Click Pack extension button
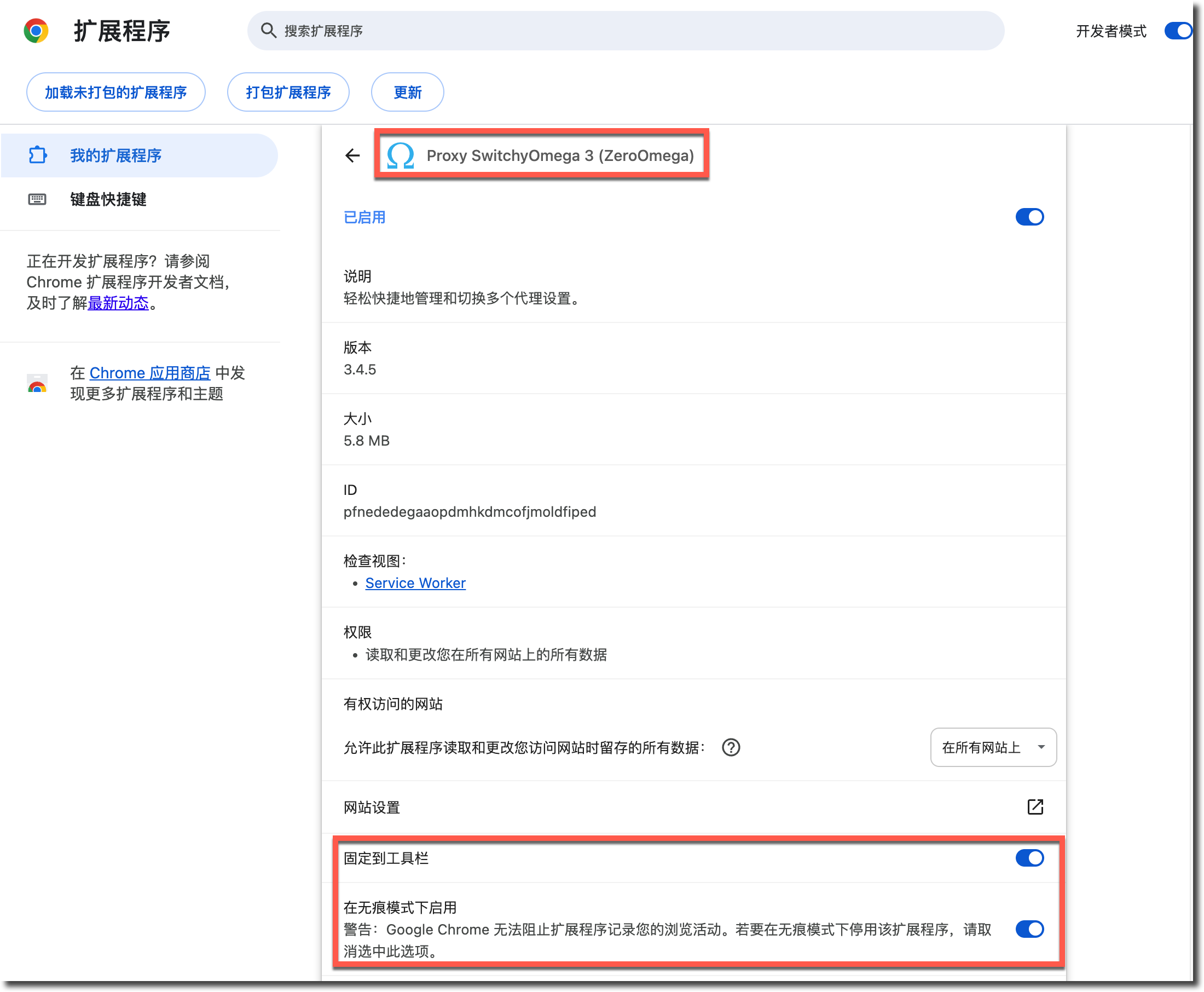The width and height of the screenshot is (1204, 992). pyautogui.click(x=288, y=93)
